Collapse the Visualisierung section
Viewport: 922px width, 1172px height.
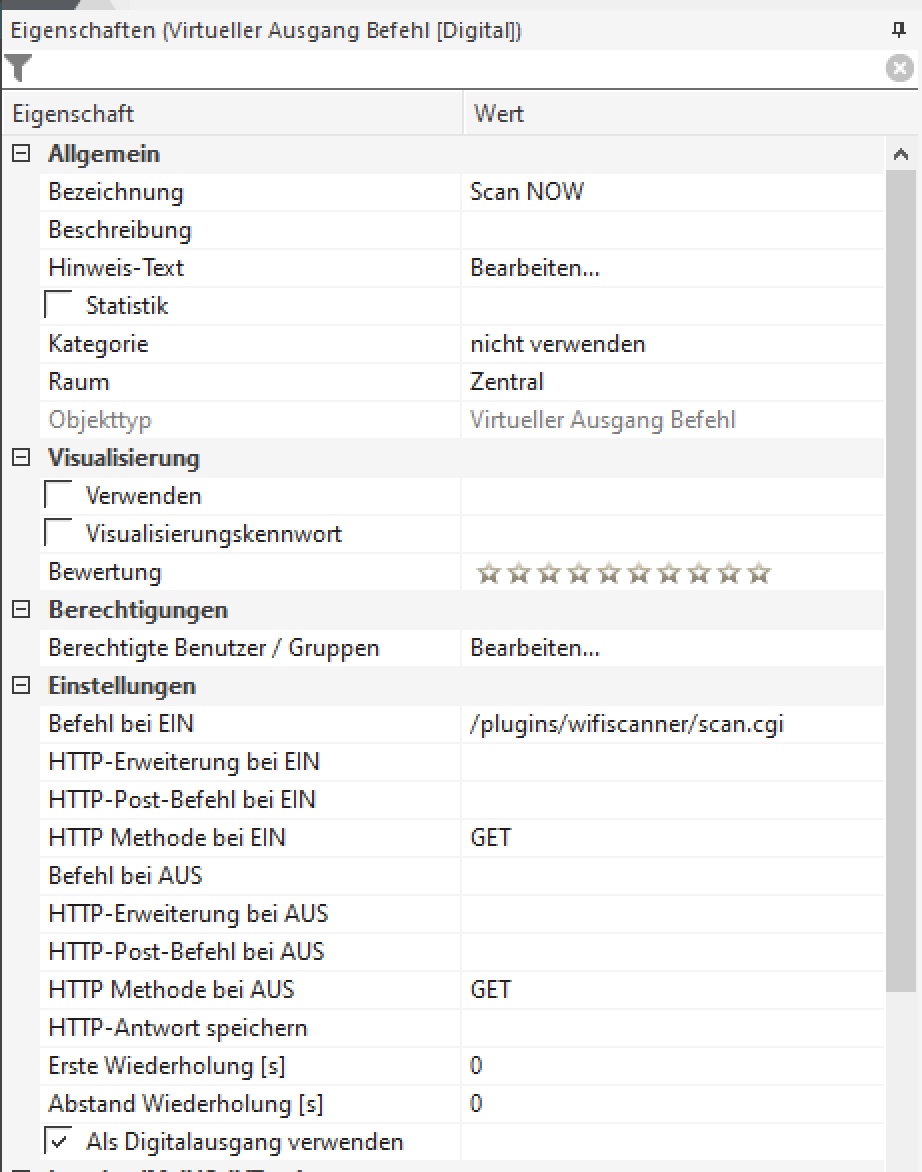20,458
